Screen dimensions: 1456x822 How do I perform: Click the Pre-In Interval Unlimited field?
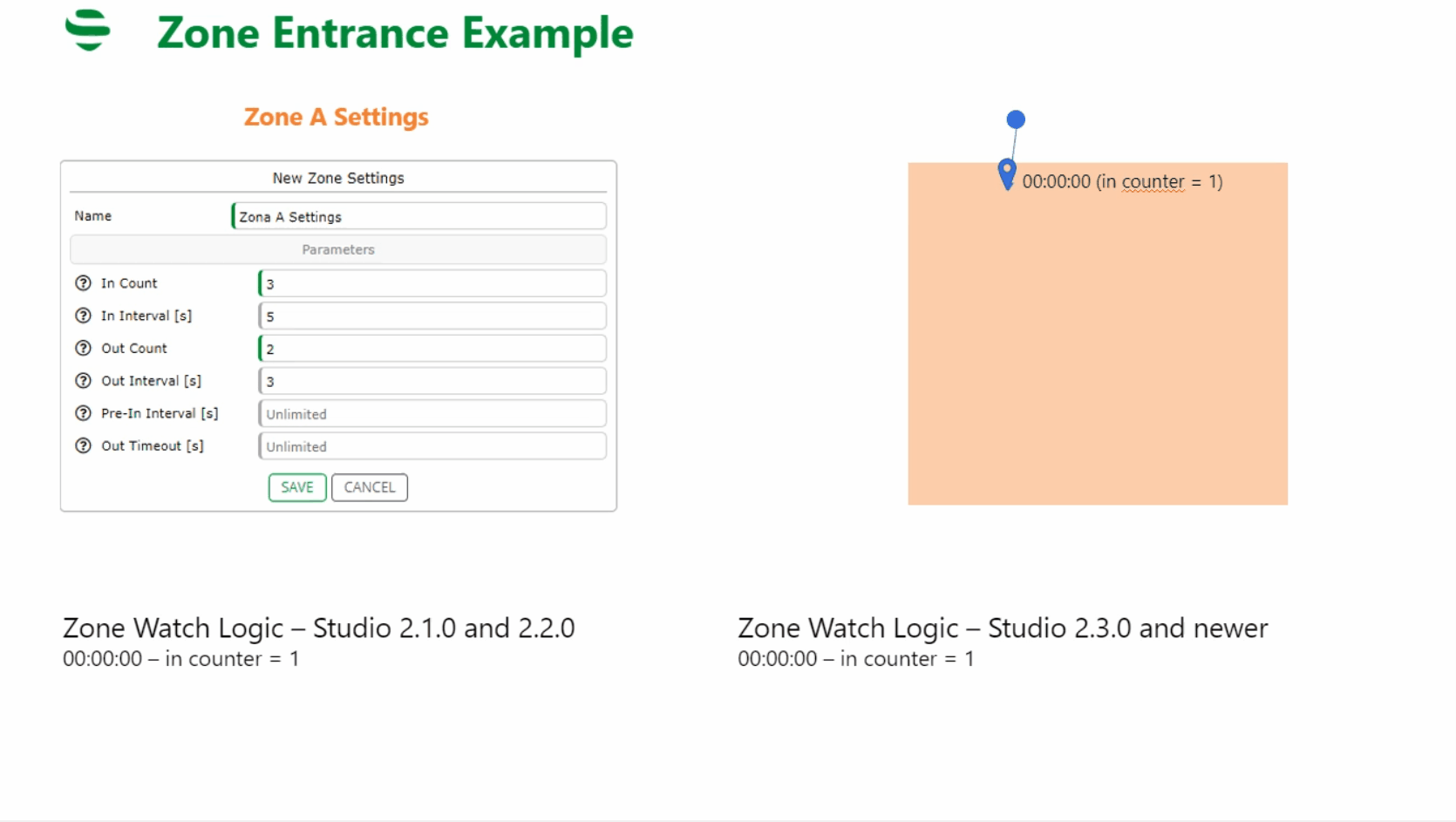[432, 413]
